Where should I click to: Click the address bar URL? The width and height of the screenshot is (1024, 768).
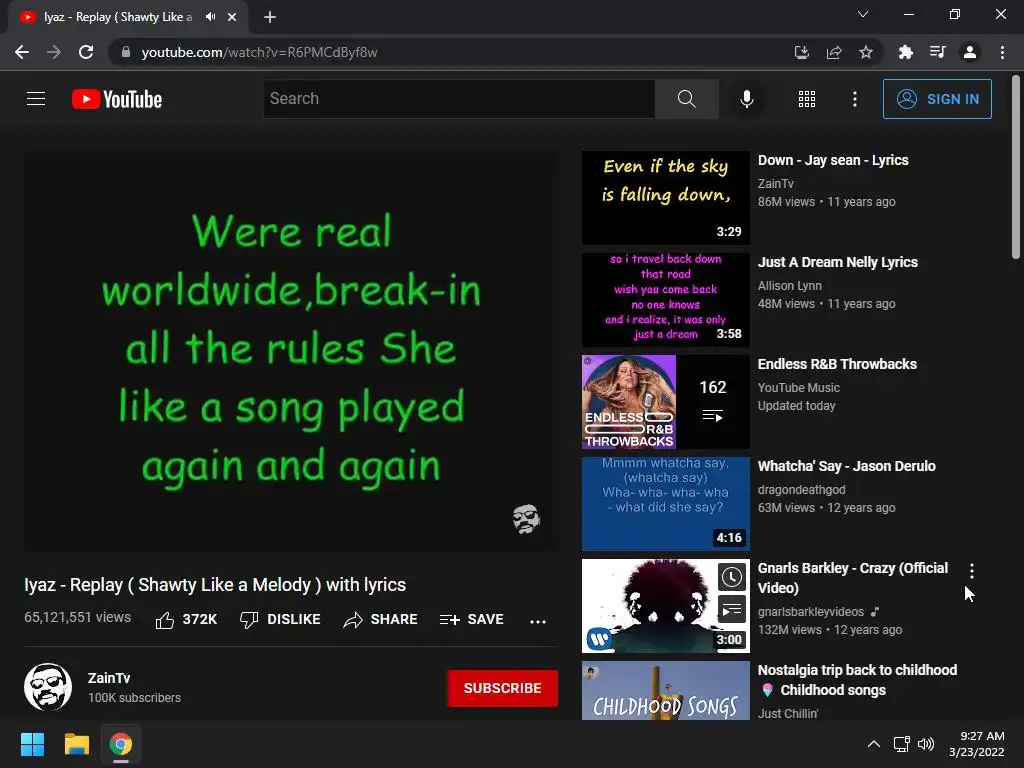click(x=259, y=52)
